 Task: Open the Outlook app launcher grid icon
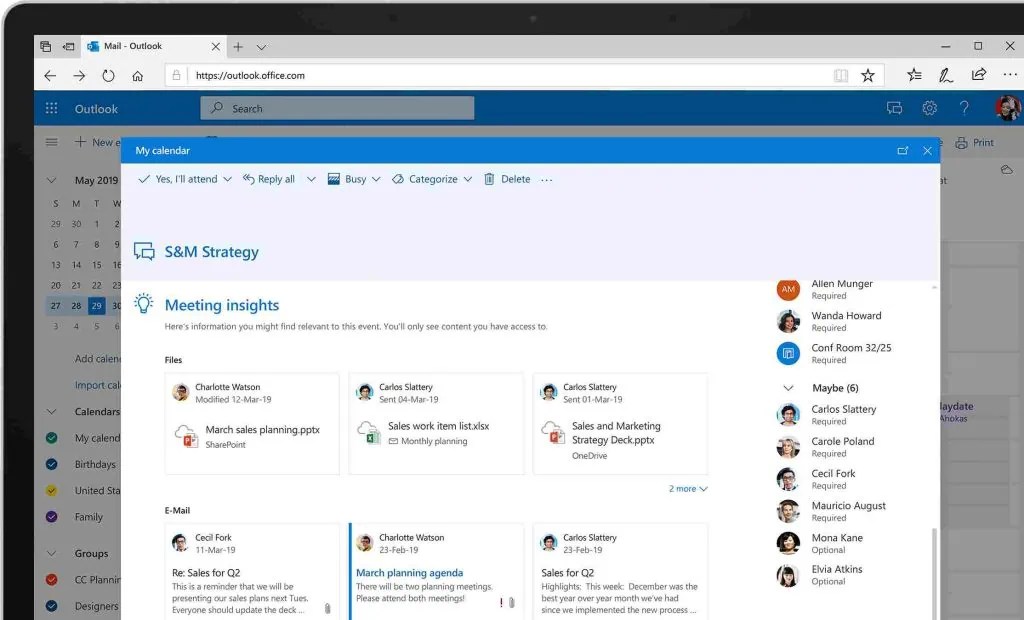pos(51,108)
